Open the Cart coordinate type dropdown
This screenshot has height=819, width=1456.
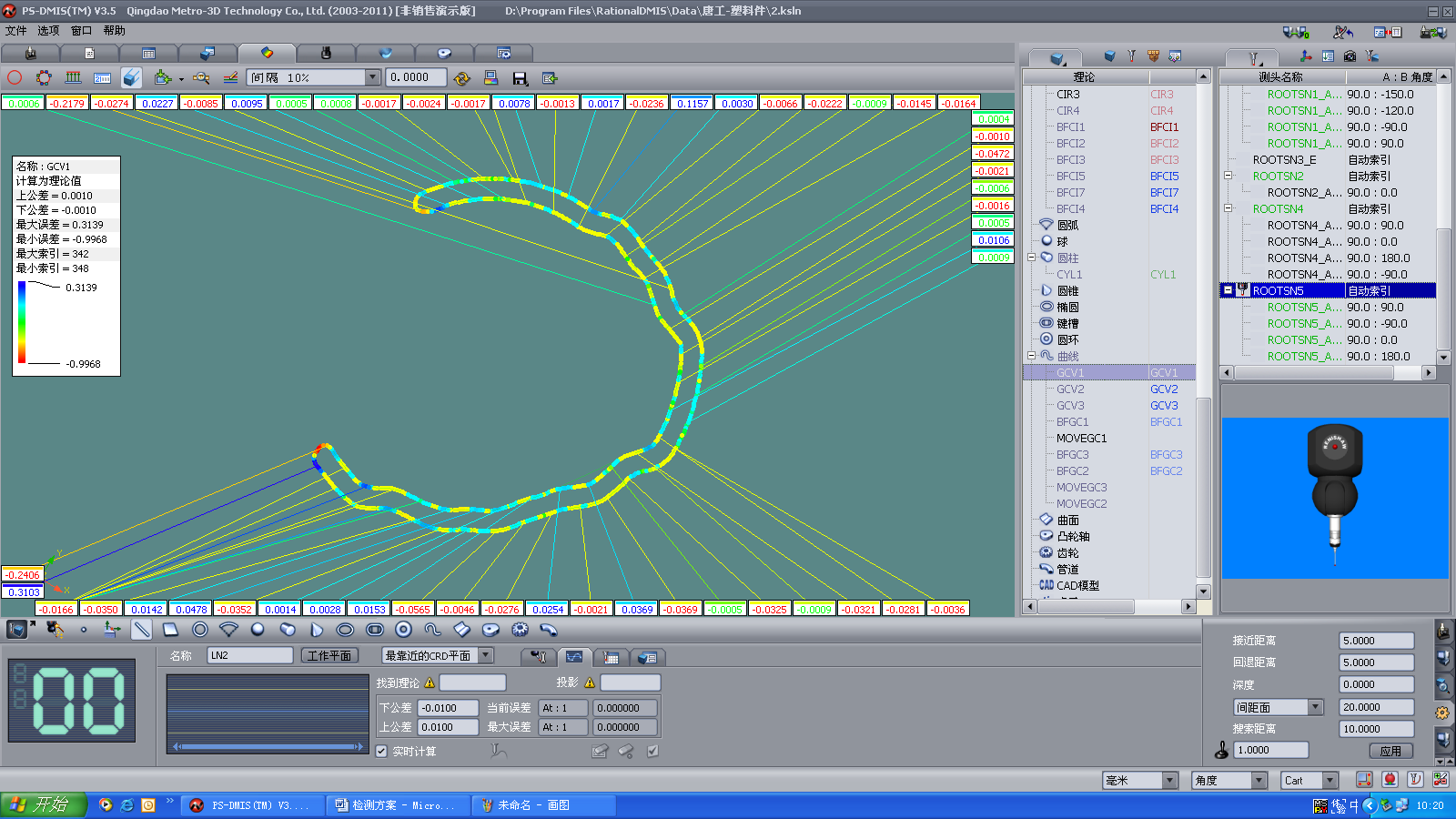coord(1330,781)
